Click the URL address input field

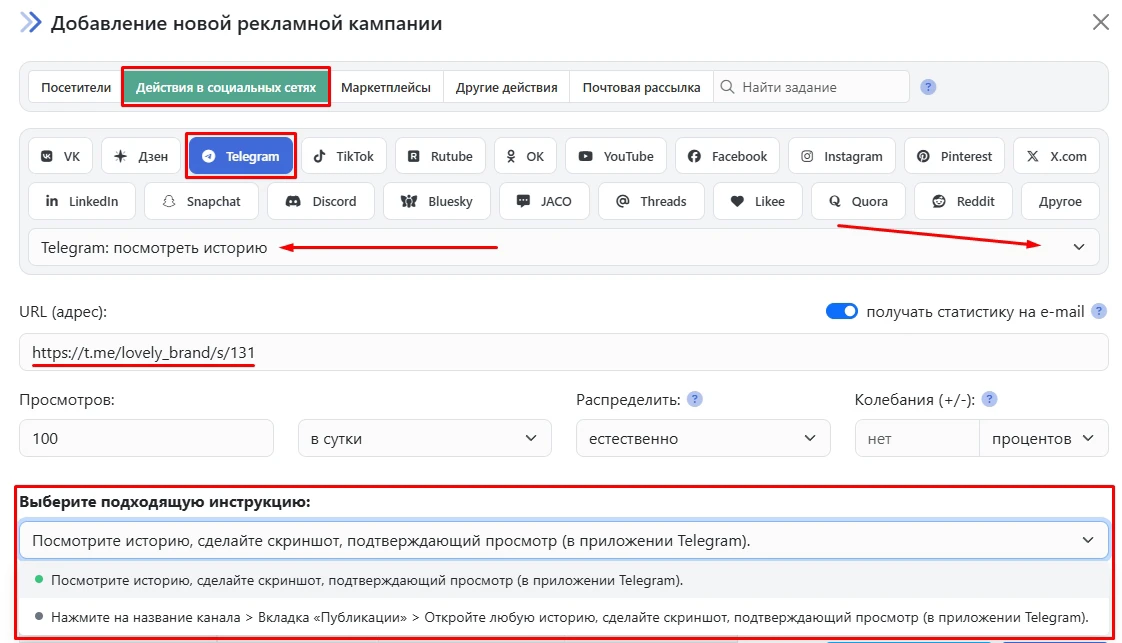[x=563, y=352]
